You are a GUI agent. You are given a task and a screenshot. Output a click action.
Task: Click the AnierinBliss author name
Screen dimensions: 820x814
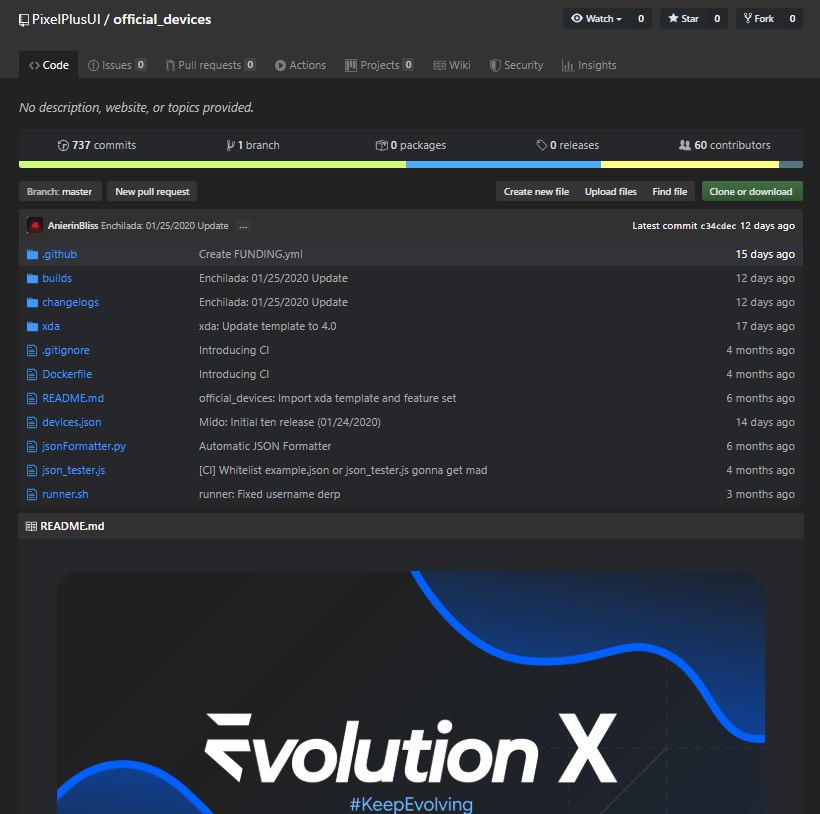73,226
